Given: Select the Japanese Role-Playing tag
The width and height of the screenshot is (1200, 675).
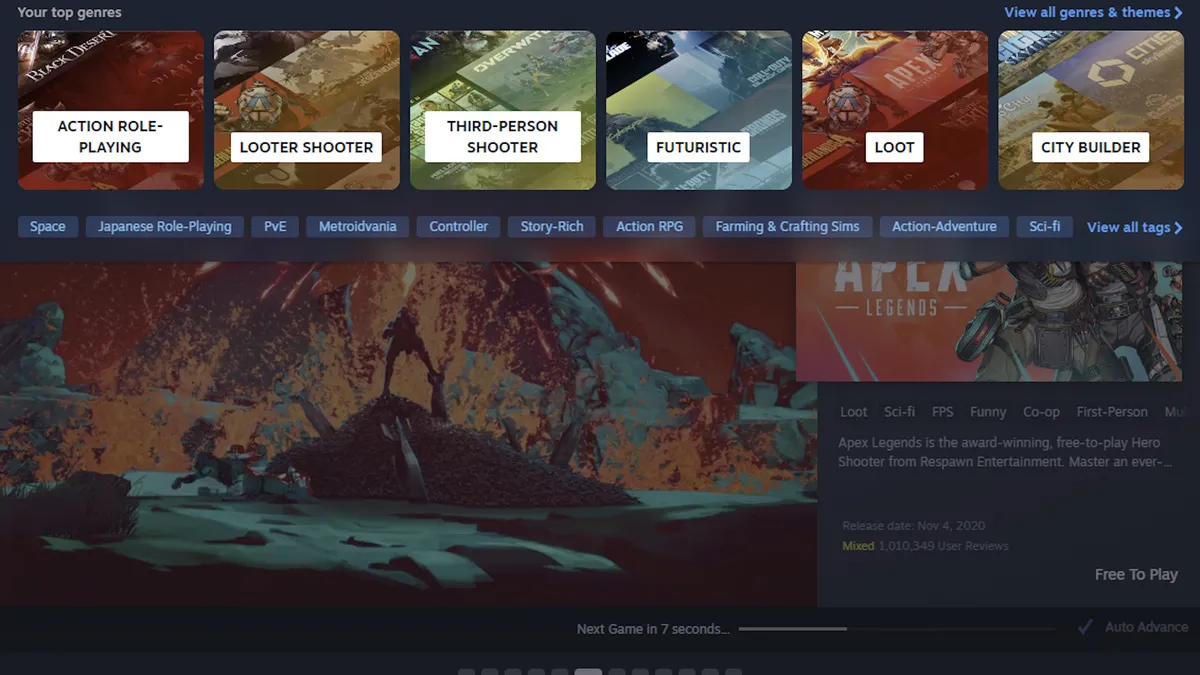Looking at the screenshot, I should click(x=165, y=227).
